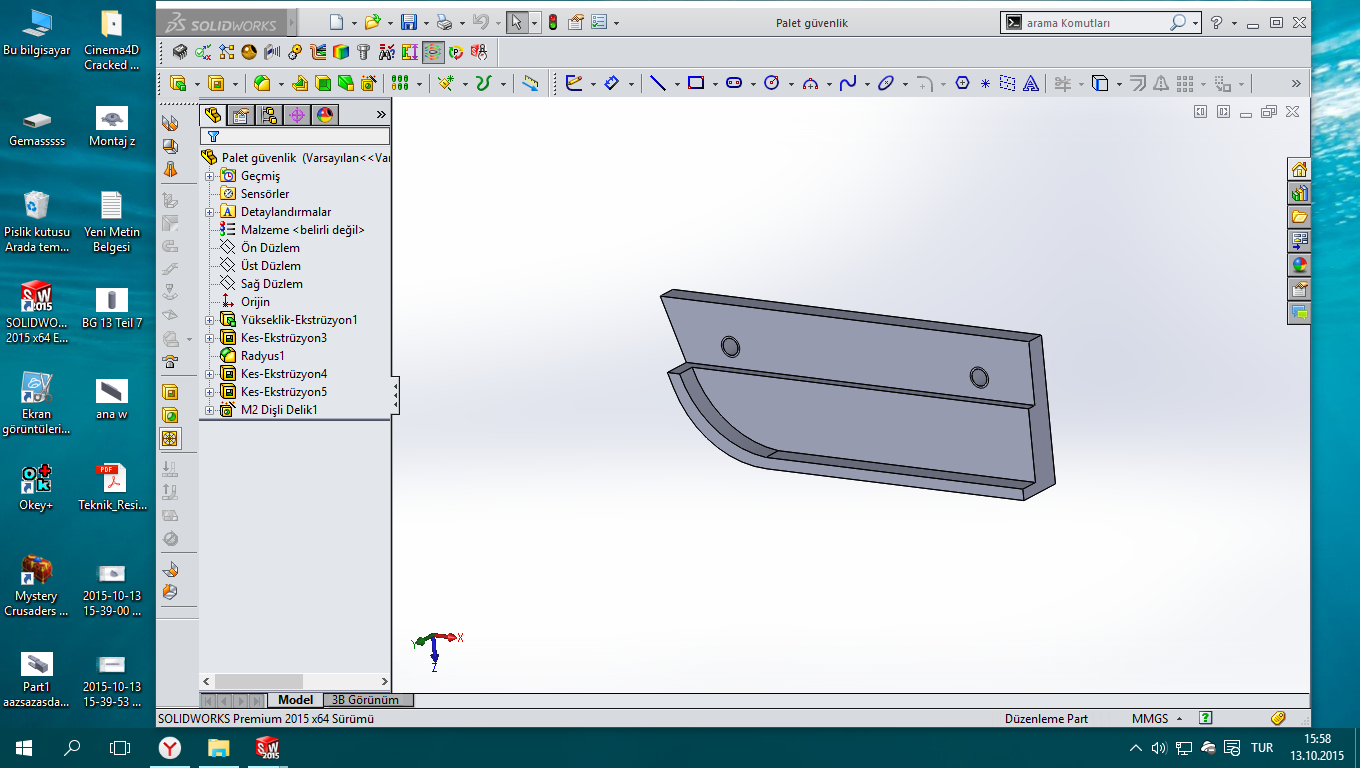
Task: Click the Polygon sketch tool
Action: tap(962, 84)
